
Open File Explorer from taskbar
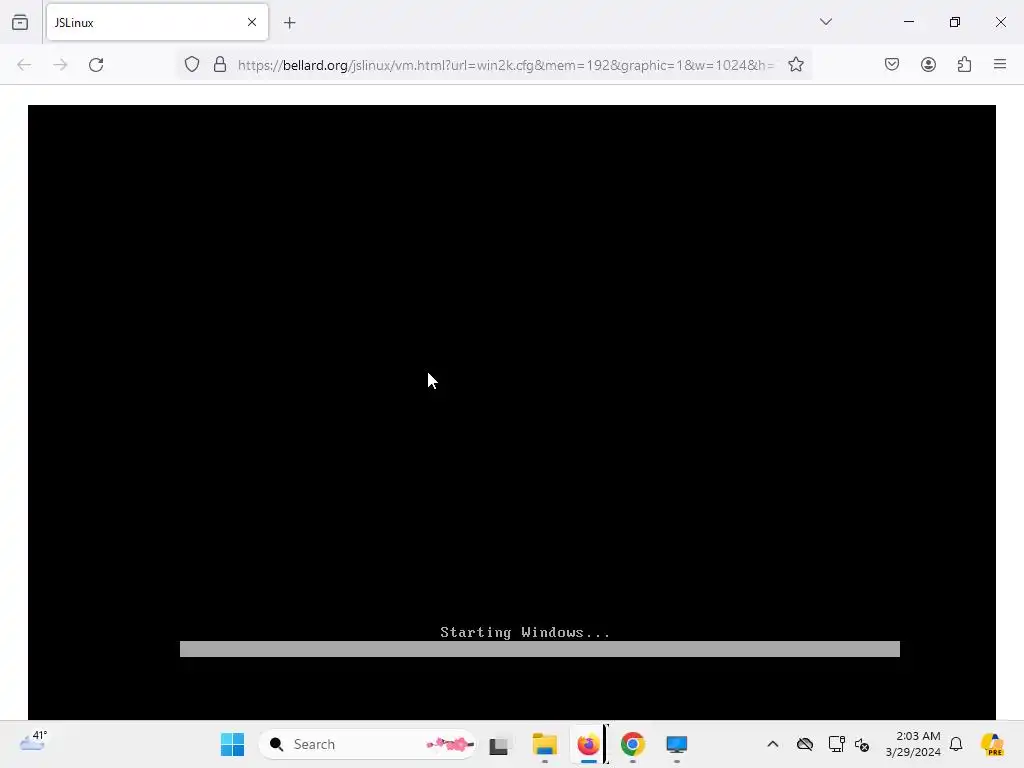pyautogui.click(x=545, y=744)
